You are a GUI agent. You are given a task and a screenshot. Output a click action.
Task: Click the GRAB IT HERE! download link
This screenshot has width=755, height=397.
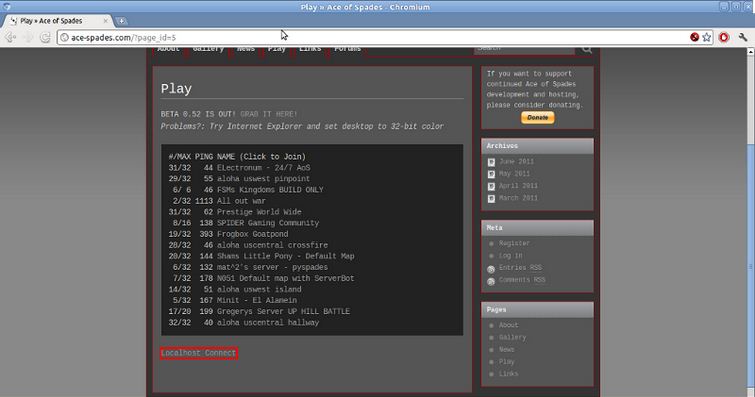point(269,114)
